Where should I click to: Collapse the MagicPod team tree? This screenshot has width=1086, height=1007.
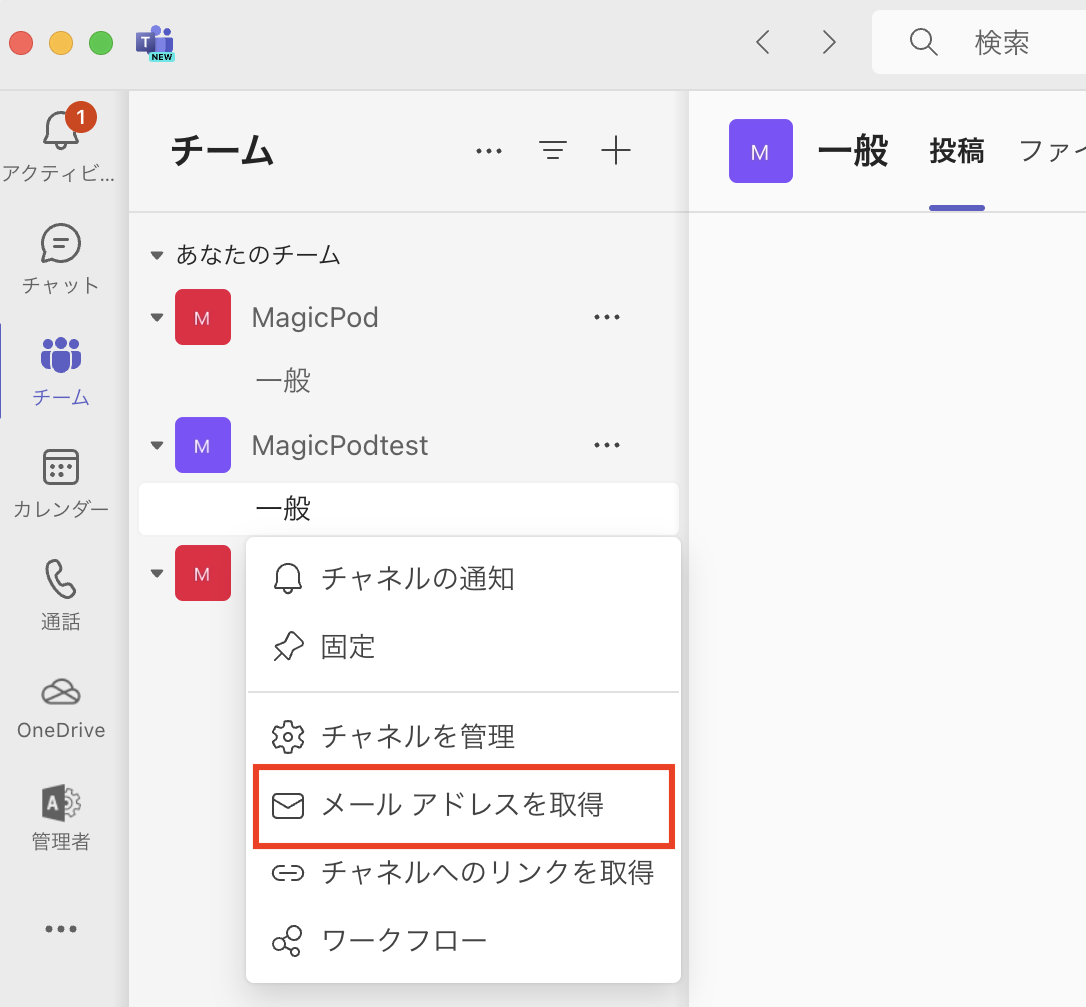pyautogui.click(x=157, y=317)
